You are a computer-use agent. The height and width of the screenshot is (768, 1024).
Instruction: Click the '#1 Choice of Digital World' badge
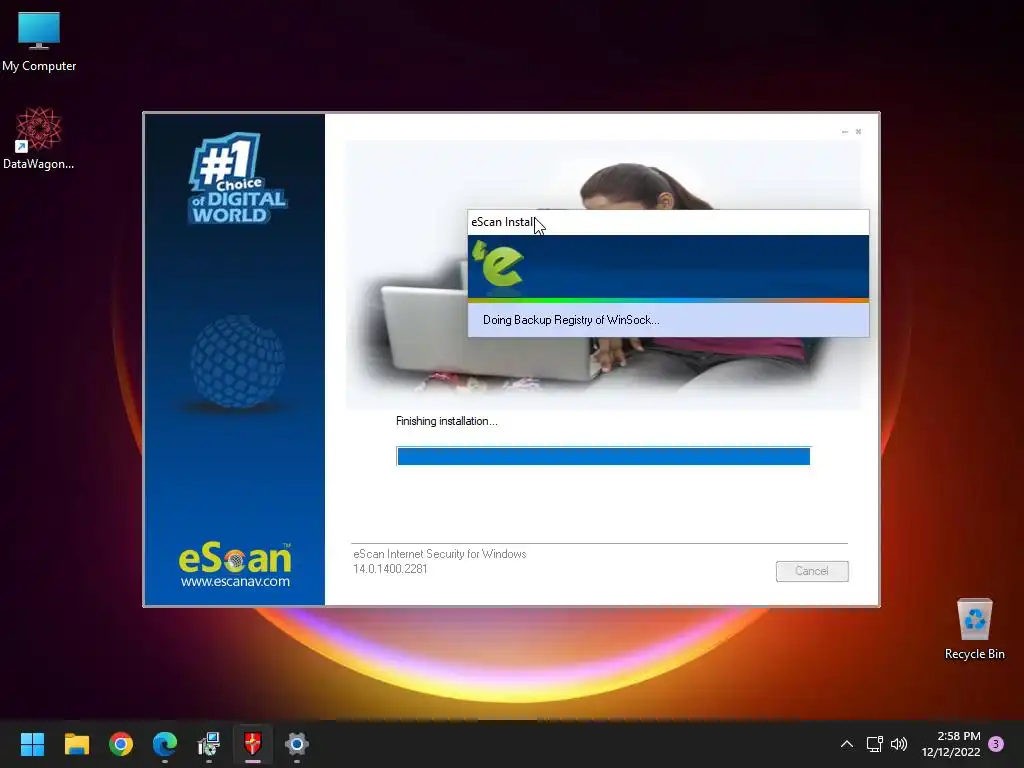(238, 178)
